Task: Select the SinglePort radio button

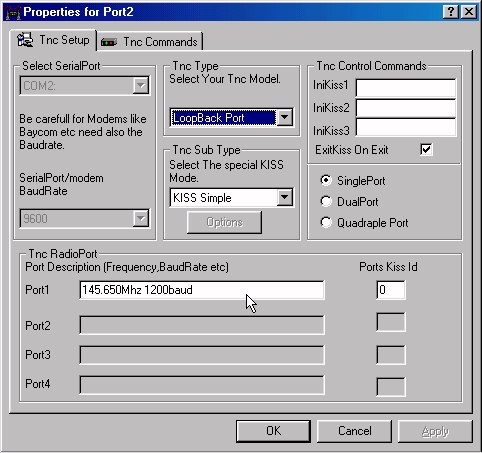Action: tap(326, 180)
